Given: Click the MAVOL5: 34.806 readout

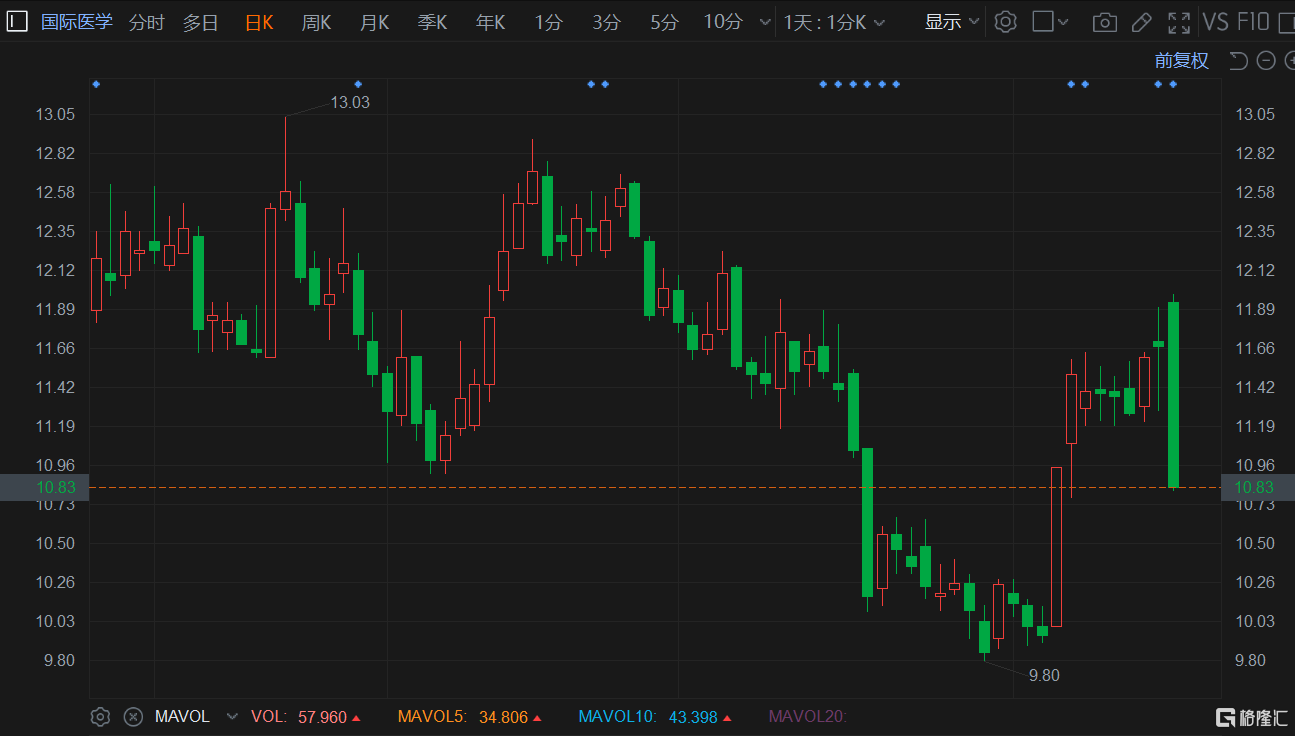Looking at the screenshot, I should 470,717.
